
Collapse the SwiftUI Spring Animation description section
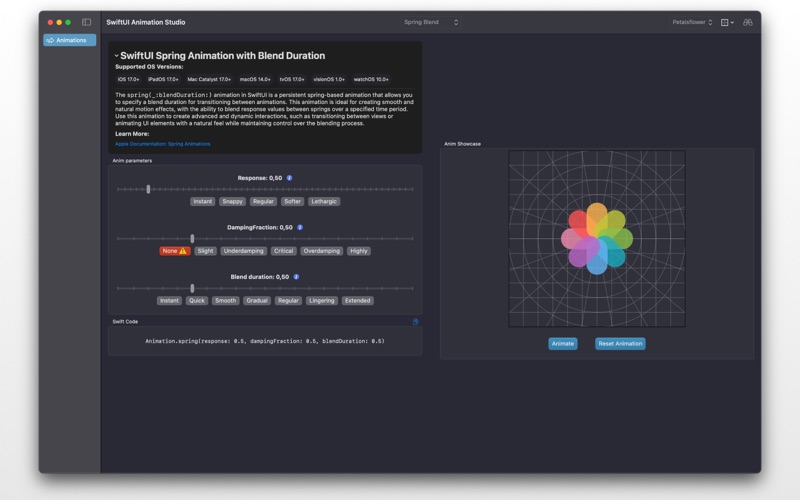pyautogui.click(x=116, y=56)
